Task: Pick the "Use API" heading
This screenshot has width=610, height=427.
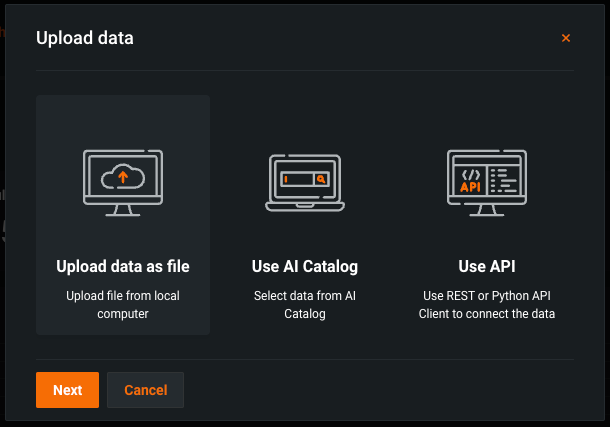Action: click(487, 267)
